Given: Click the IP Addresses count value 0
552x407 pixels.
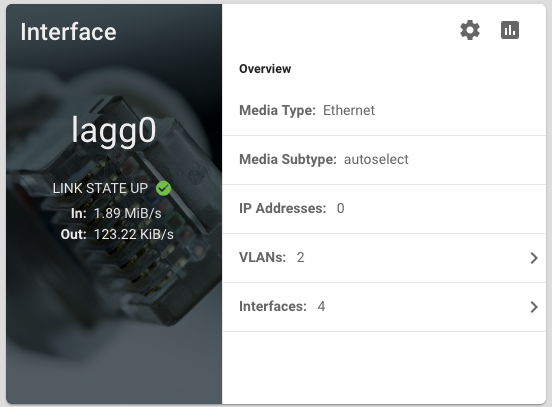Looking at the screenshot, I should pyautogui.click(x=340, y=208).
